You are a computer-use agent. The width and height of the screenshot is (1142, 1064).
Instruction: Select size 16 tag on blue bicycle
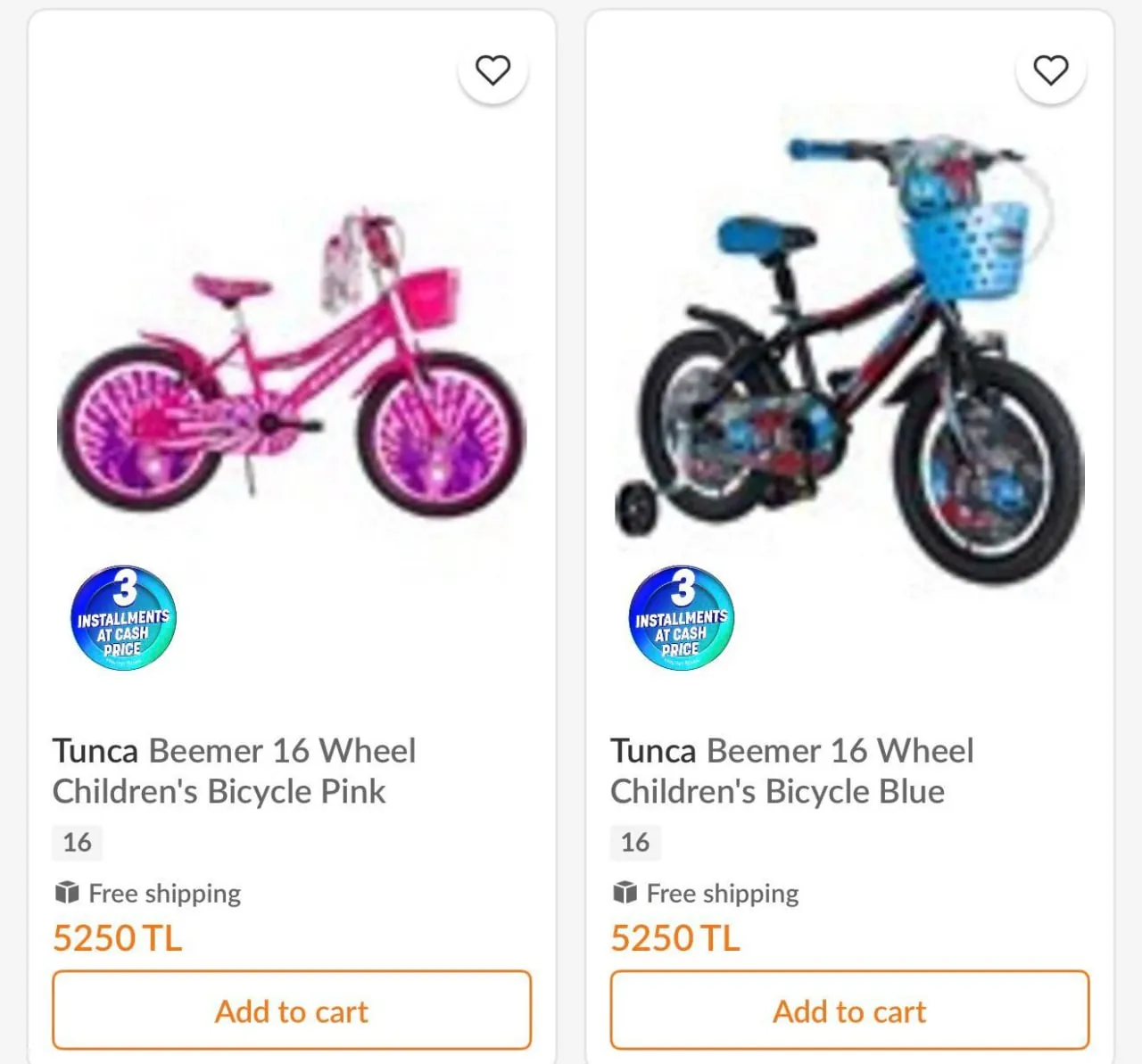634,842
